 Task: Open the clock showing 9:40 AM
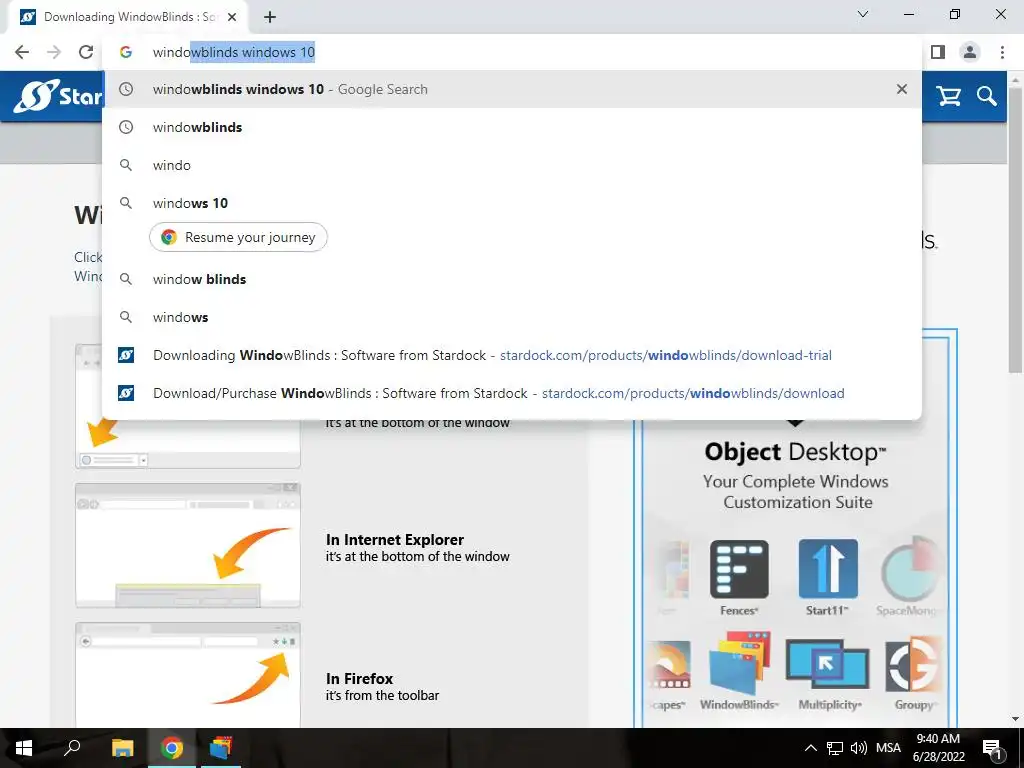click(x=938, y=748)
